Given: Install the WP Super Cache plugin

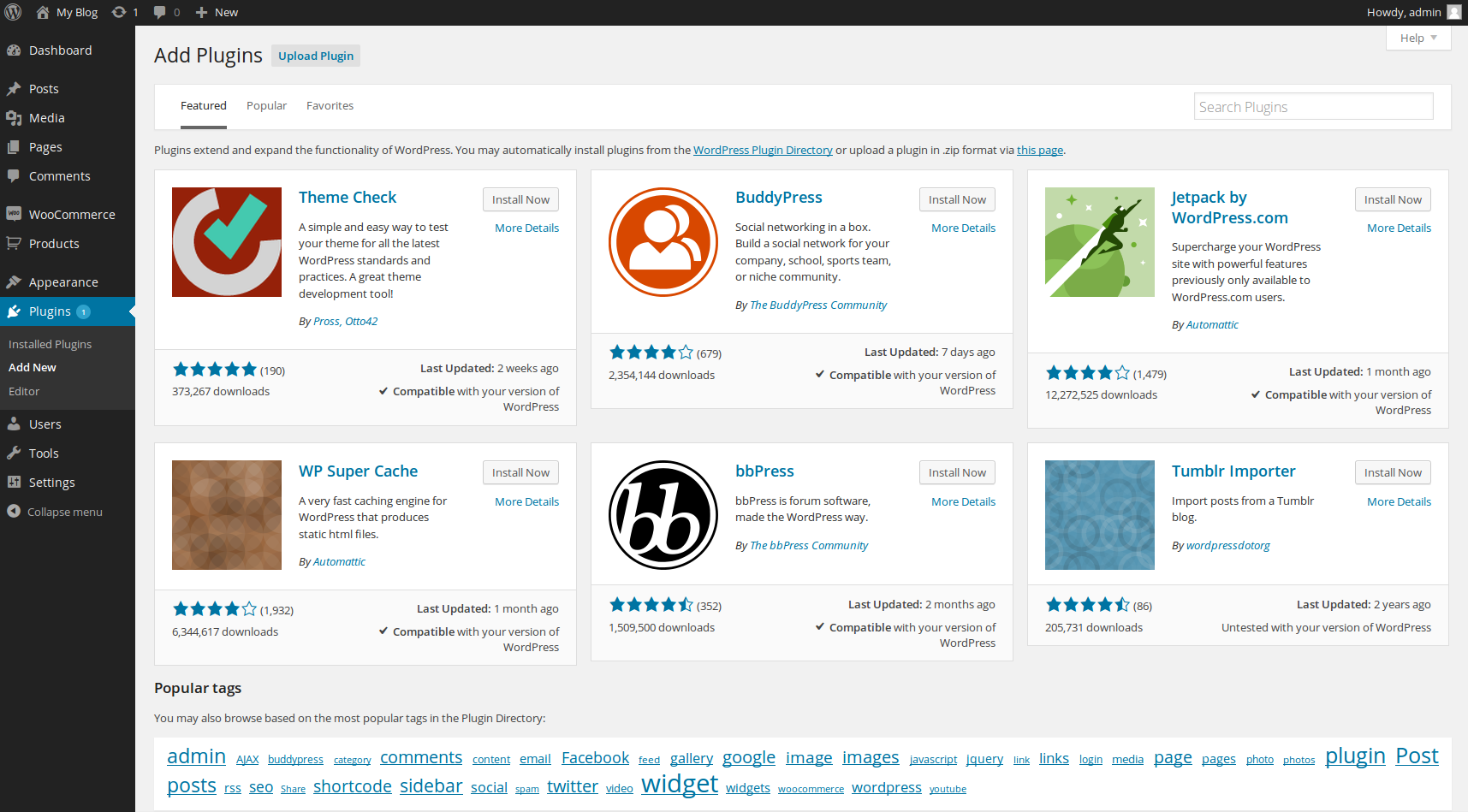Looking at the screenshot, I should pos(520,472).
